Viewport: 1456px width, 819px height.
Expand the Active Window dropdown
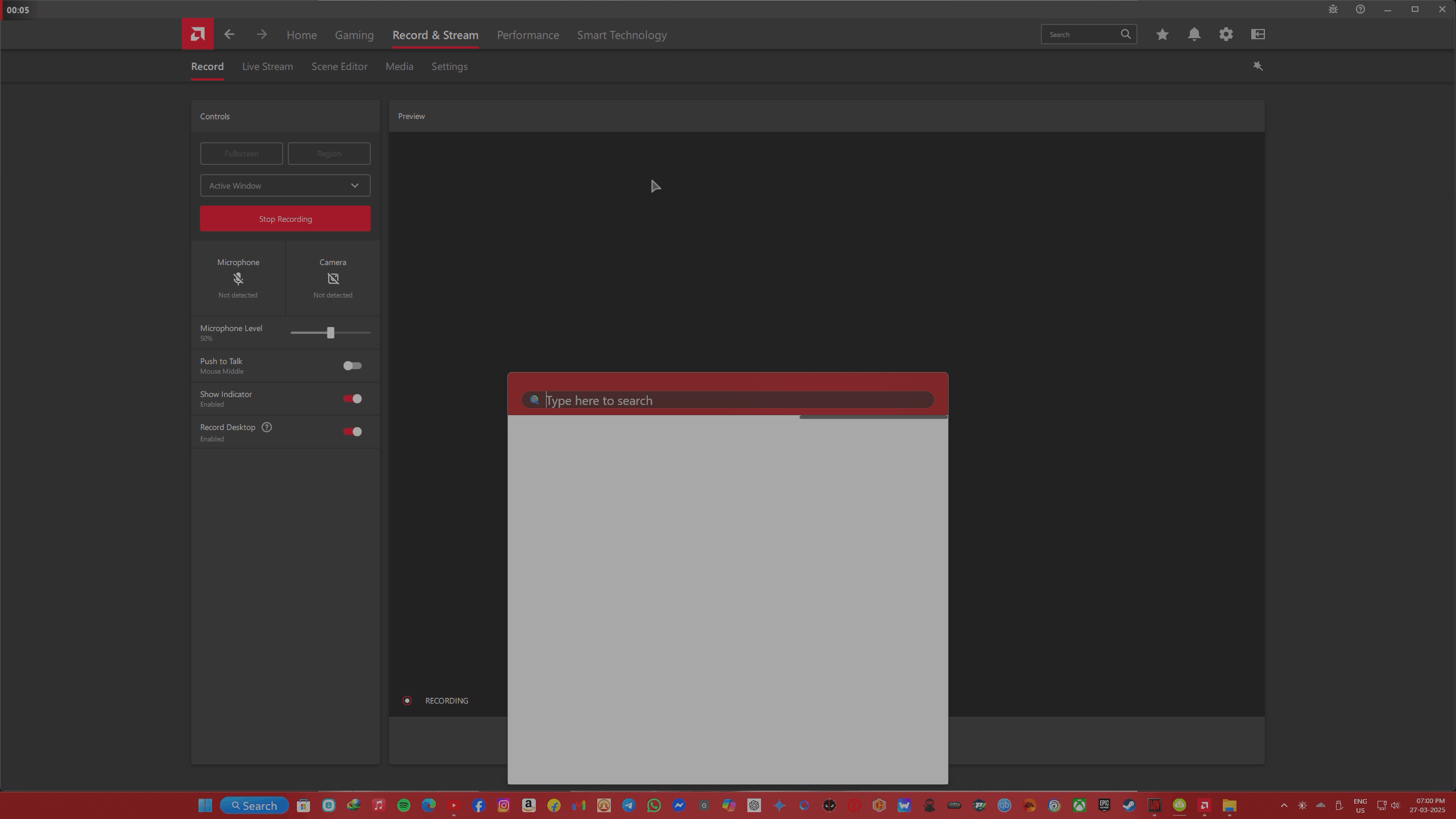tap(285, 185)
